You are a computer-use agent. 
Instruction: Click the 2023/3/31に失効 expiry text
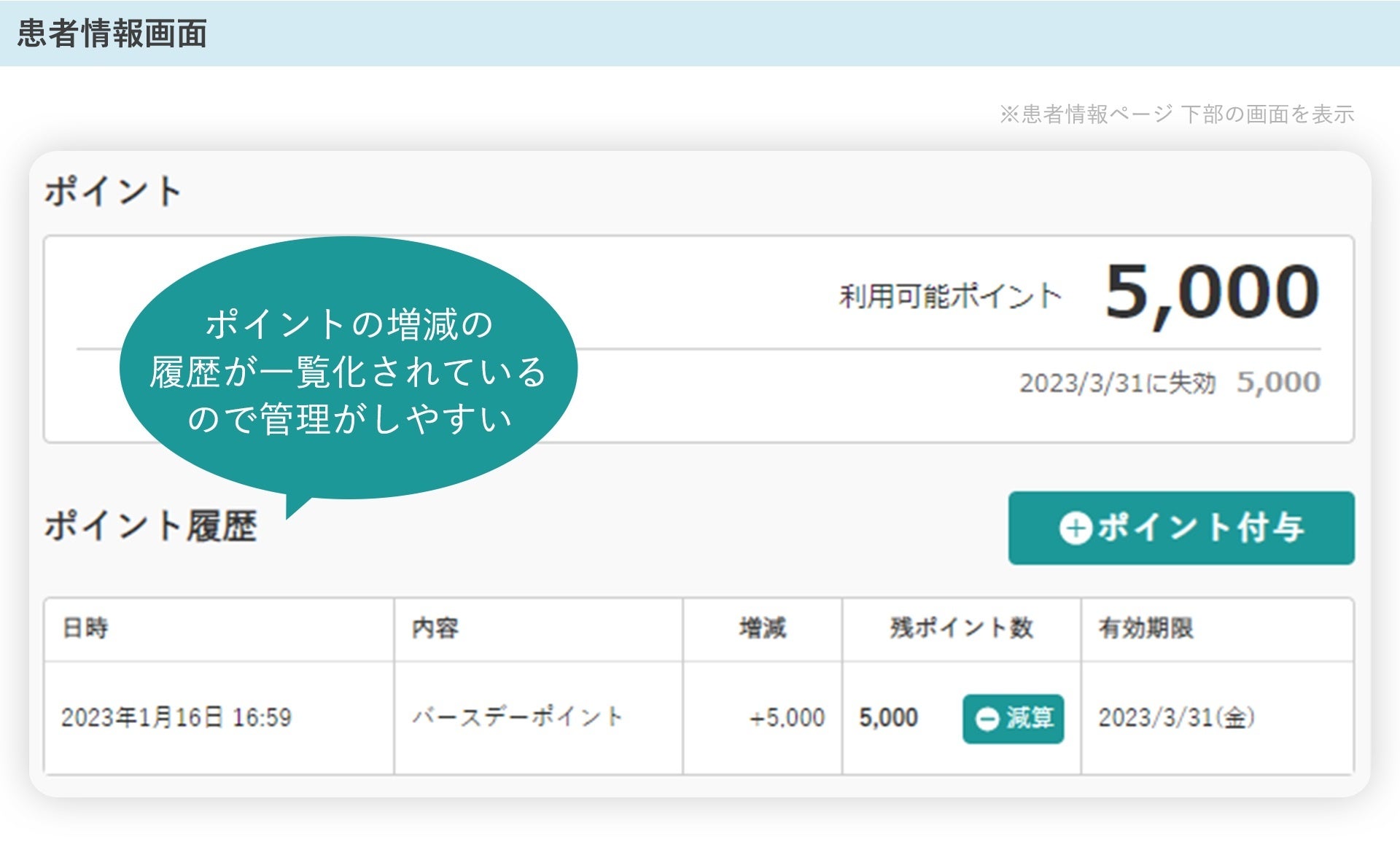1116,383
